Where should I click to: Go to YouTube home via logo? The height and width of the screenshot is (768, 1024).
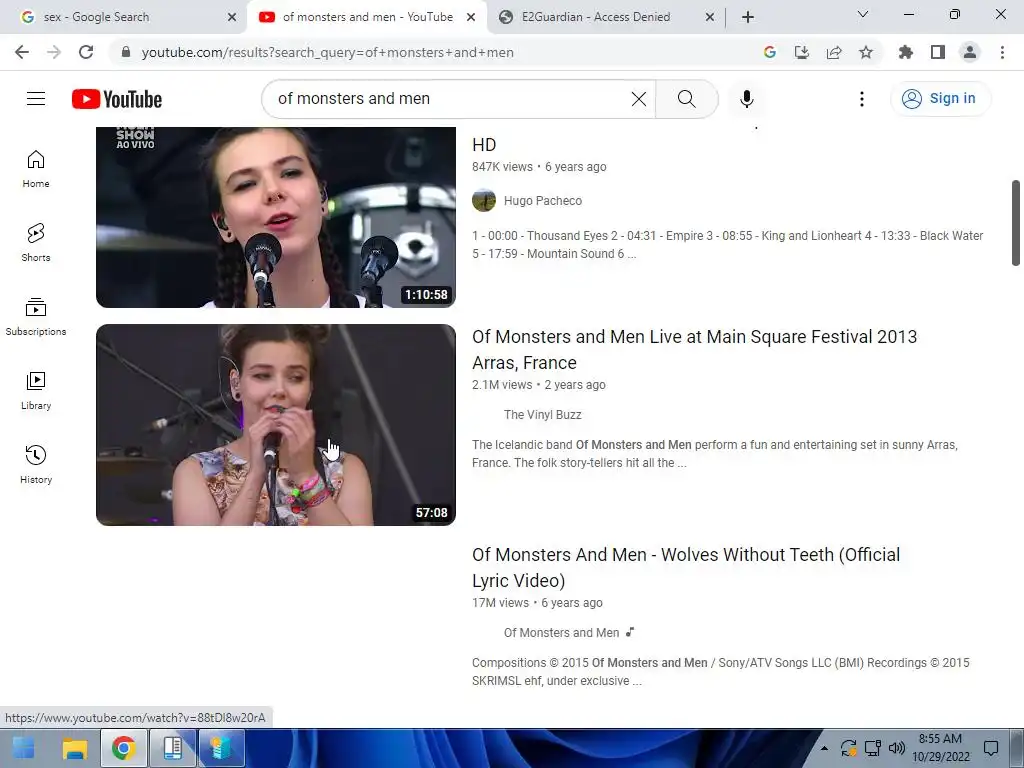point(117,99)
